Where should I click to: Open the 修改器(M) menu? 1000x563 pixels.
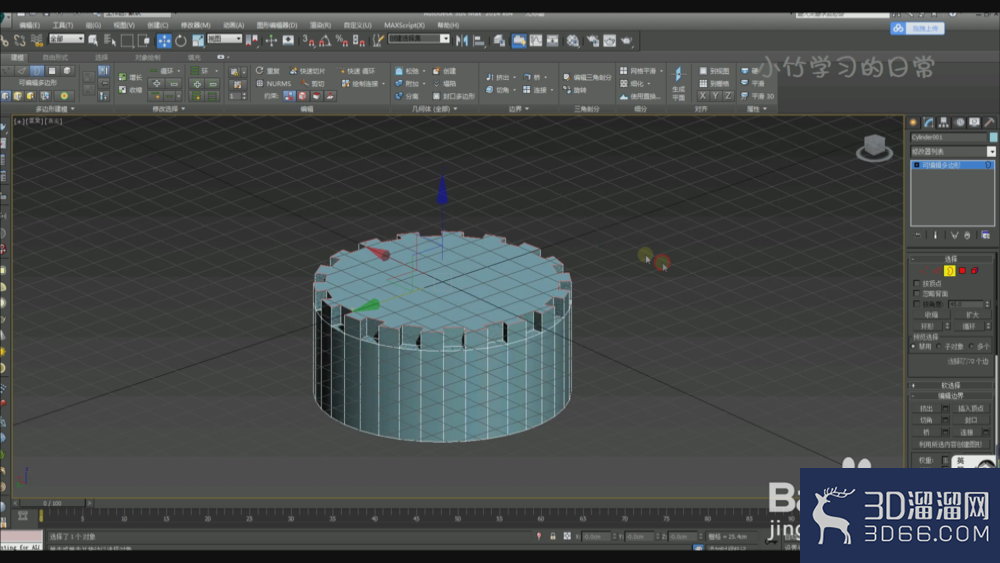pyautogui.click(x=195, y=26)
